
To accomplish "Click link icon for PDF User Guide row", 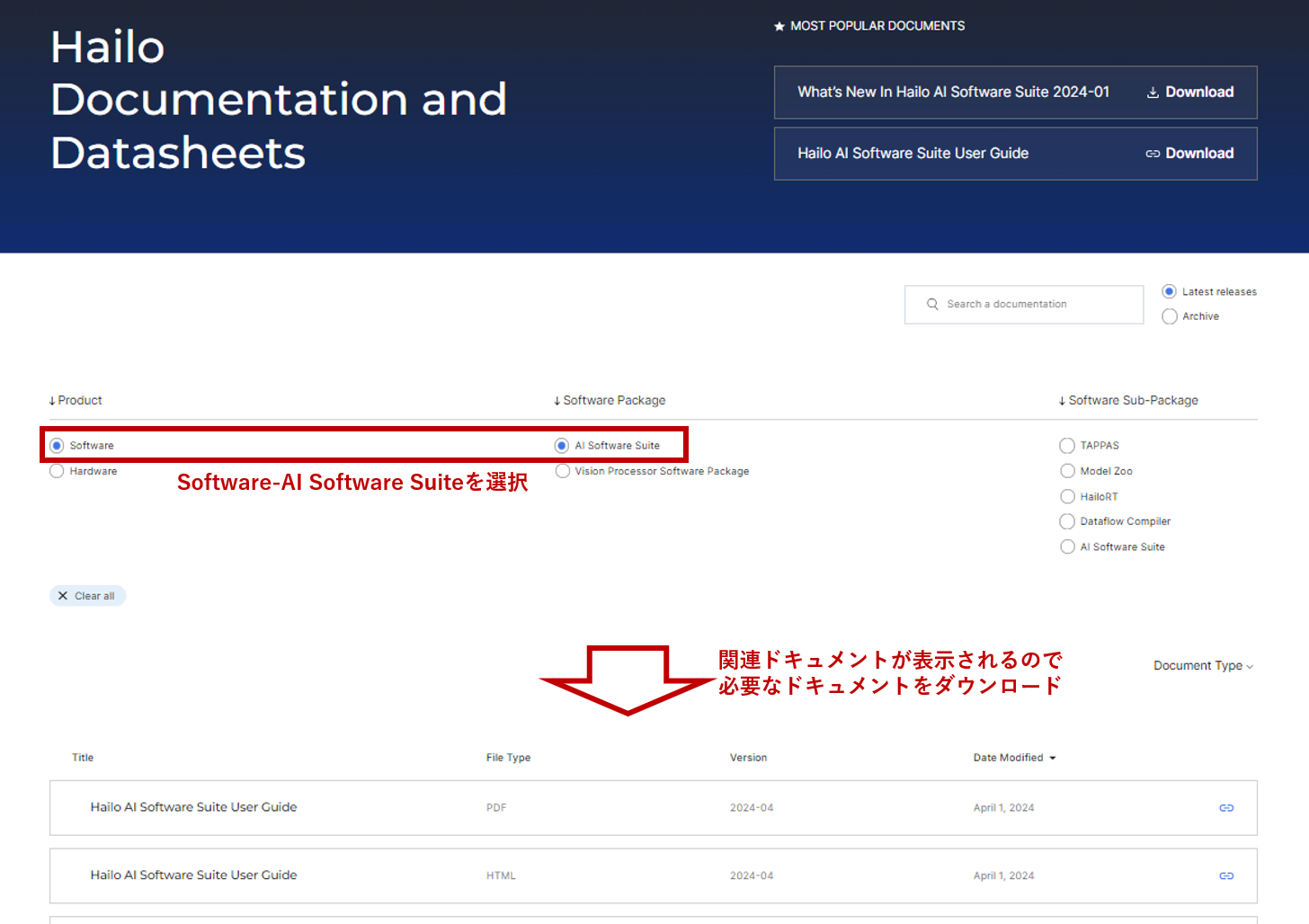I will [1225, 808].
